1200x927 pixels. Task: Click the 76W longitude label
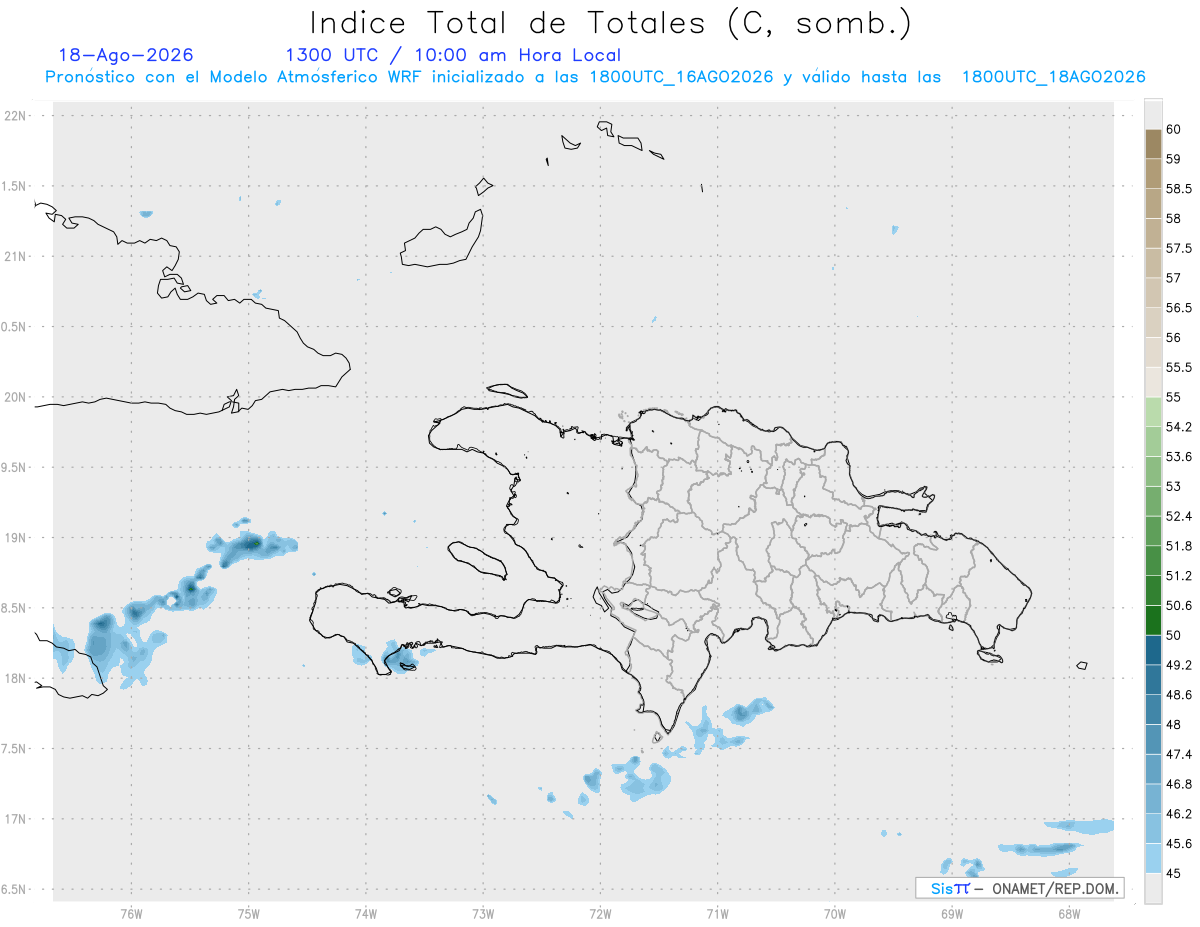(x=131, y=914)
